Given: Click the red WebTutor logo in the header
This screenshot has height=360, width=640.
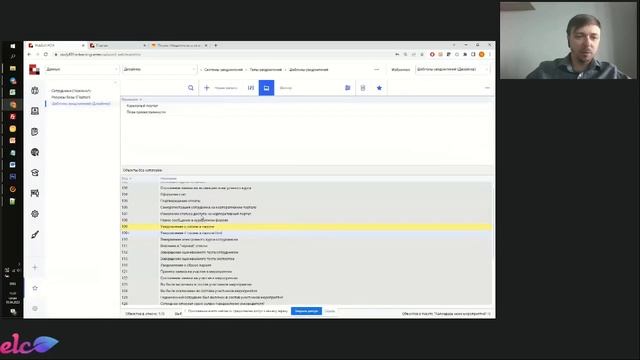Looking at the screenshot, I should click(34, 70).
